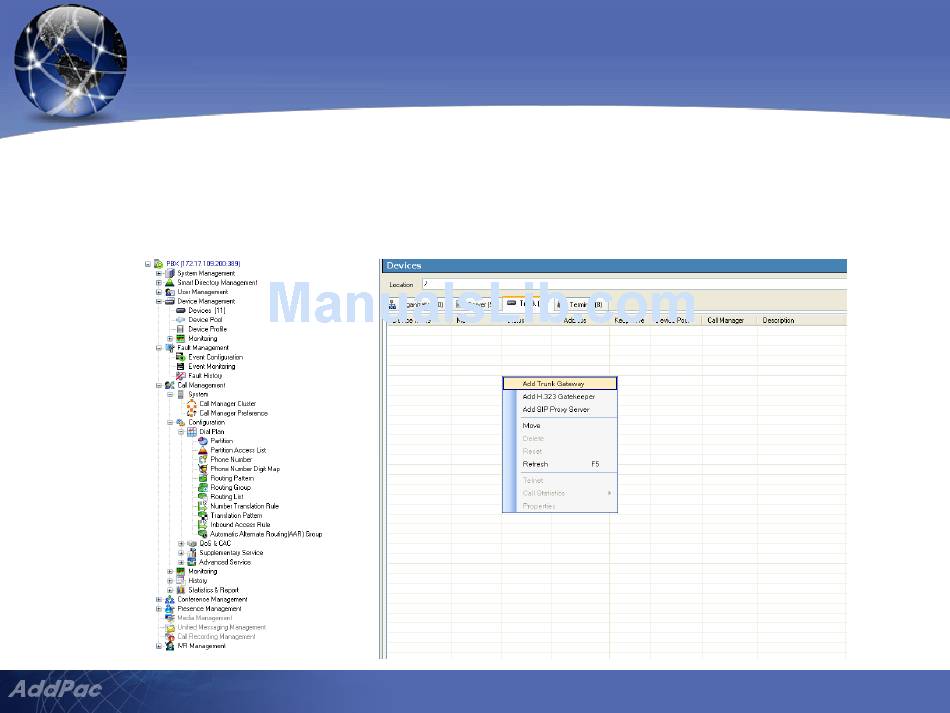
Task: Click the Routing Pattern icon
Action: pos(202,479)
